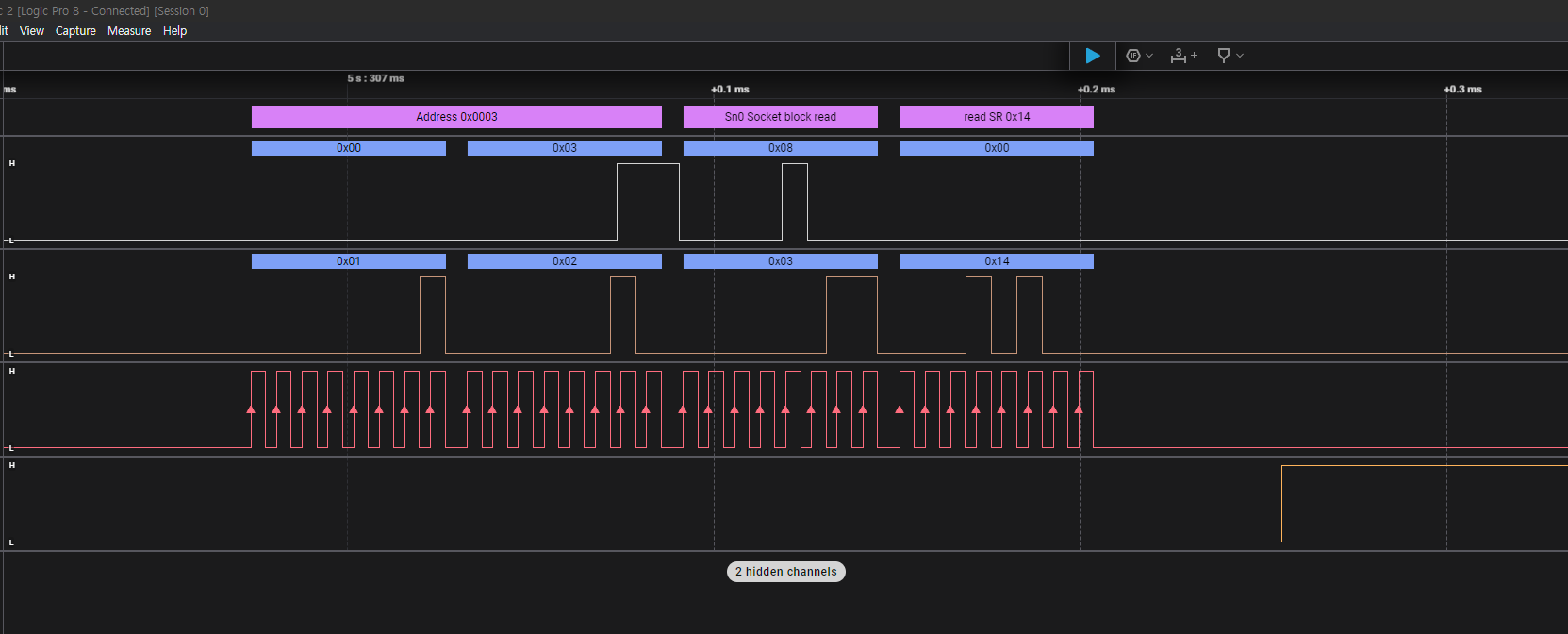Add a new timing measurement
The width and height of the screenshot is (1568, 634).
(1183, 56)
